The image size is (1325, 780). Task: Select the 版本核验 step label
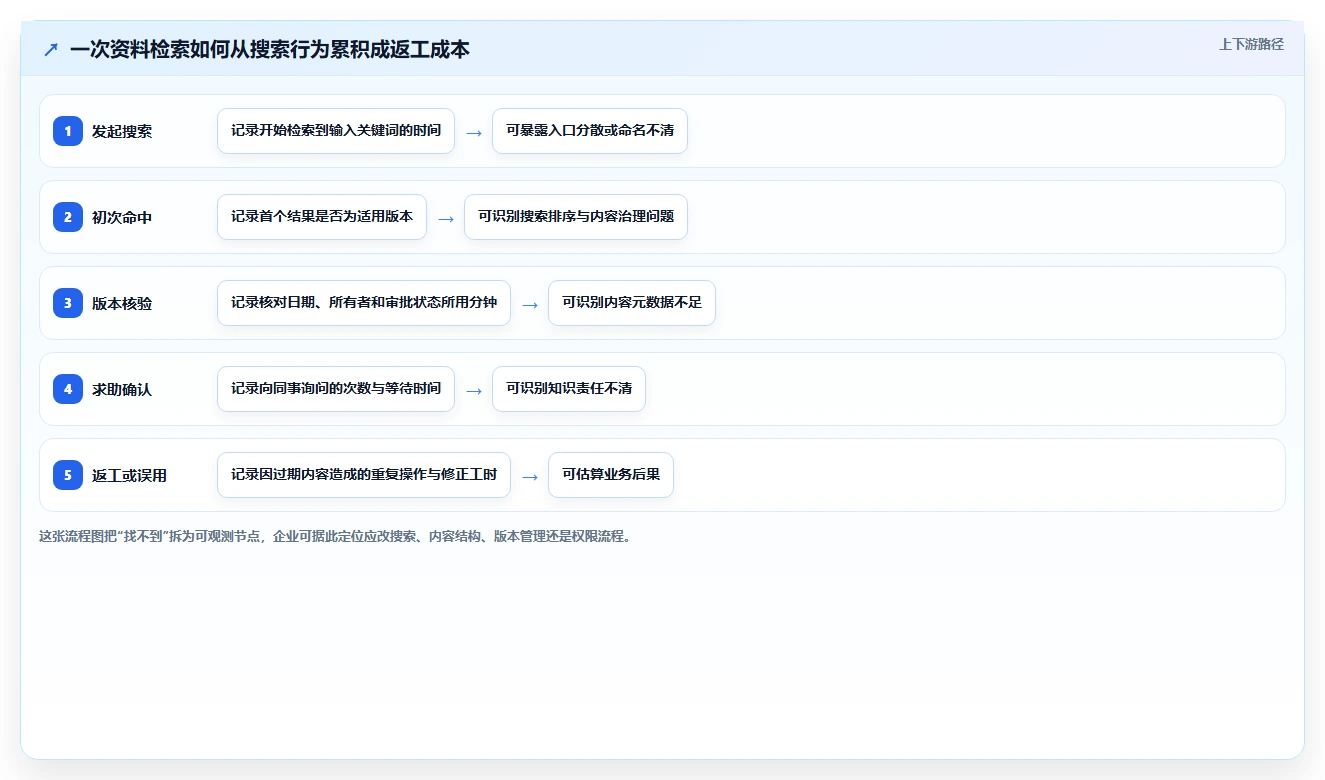[122, 303]
